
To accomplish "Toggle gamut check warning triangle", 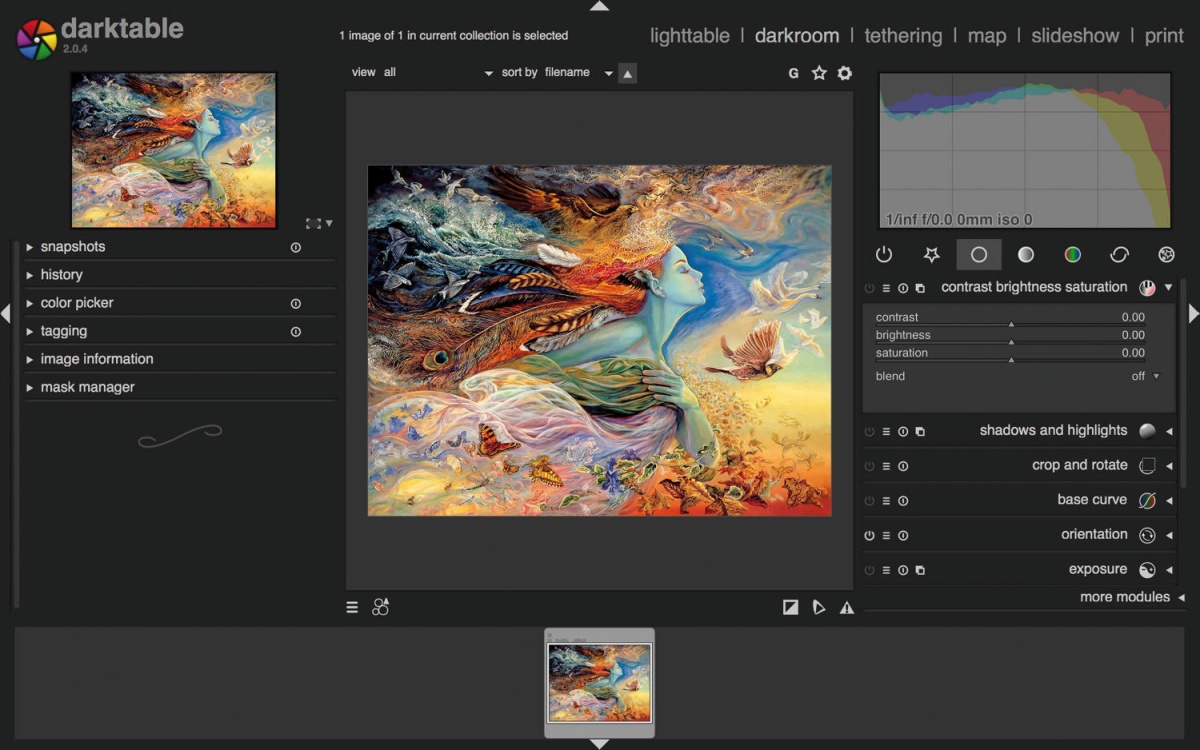I will click(x=847, y=607).
